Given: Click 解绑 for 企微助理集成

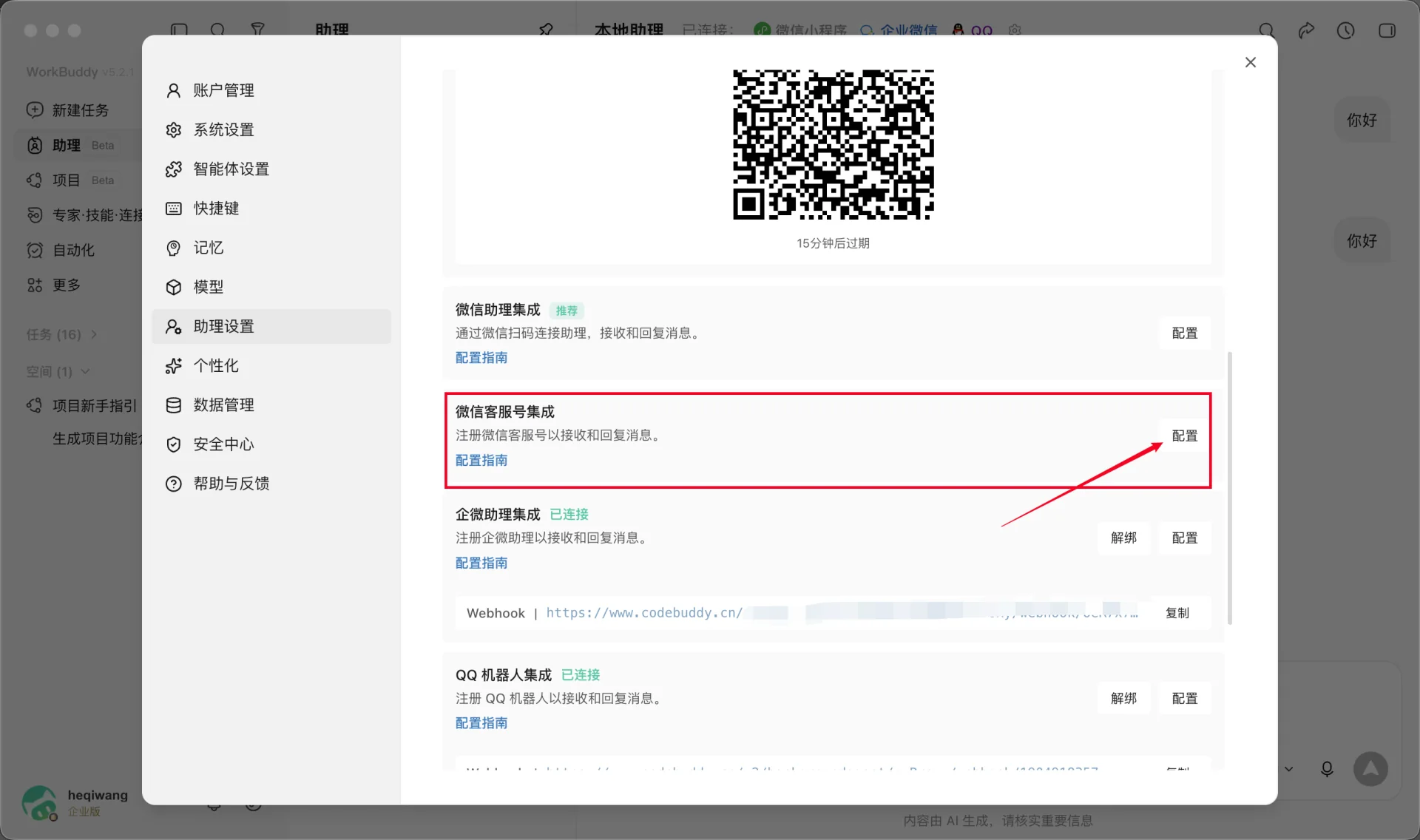Looking at the screenshot, I should [x=1123, y=538].
